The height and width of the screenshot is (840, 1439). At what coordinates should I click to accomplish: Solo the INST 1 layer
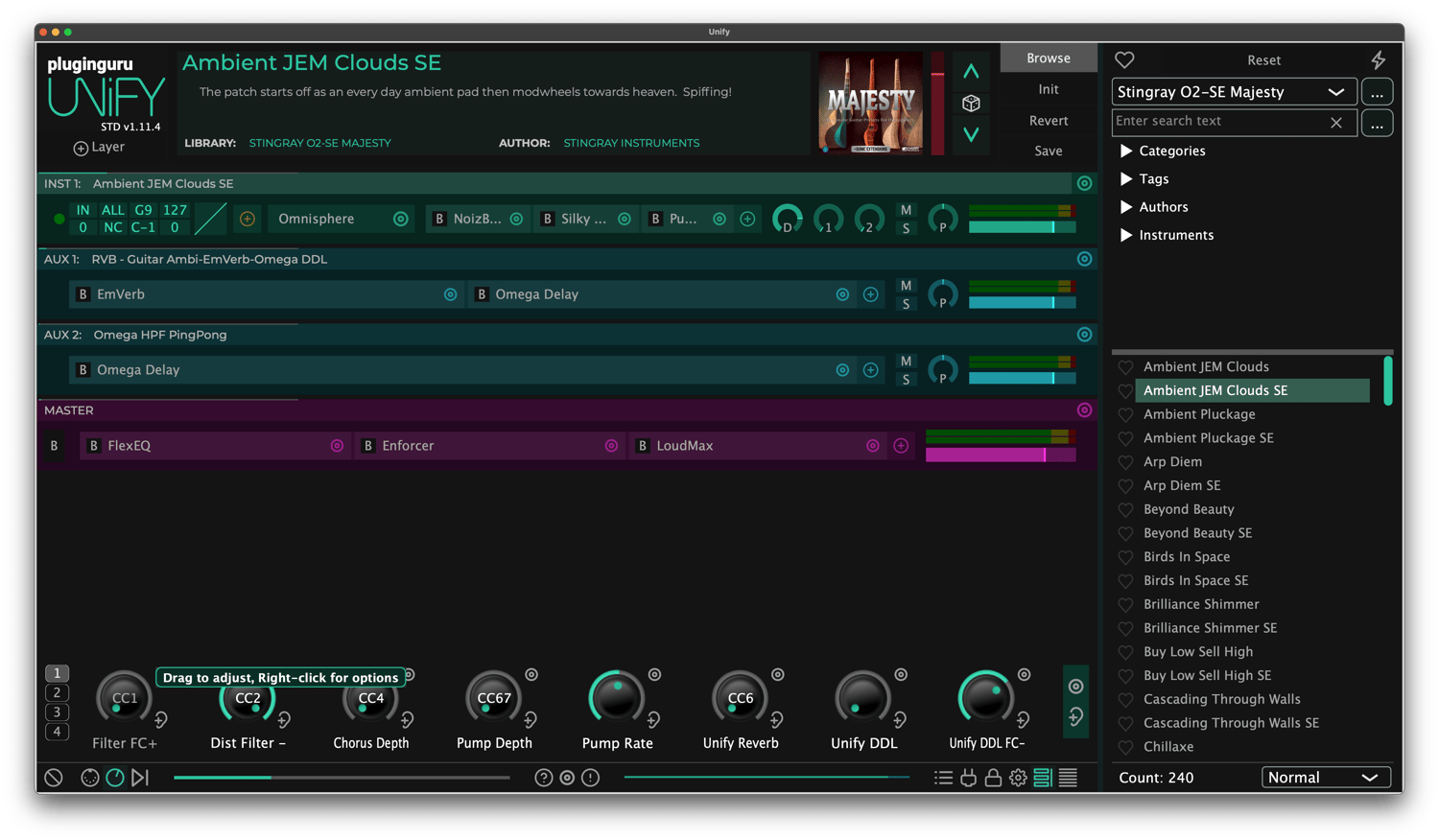[906, 228]
